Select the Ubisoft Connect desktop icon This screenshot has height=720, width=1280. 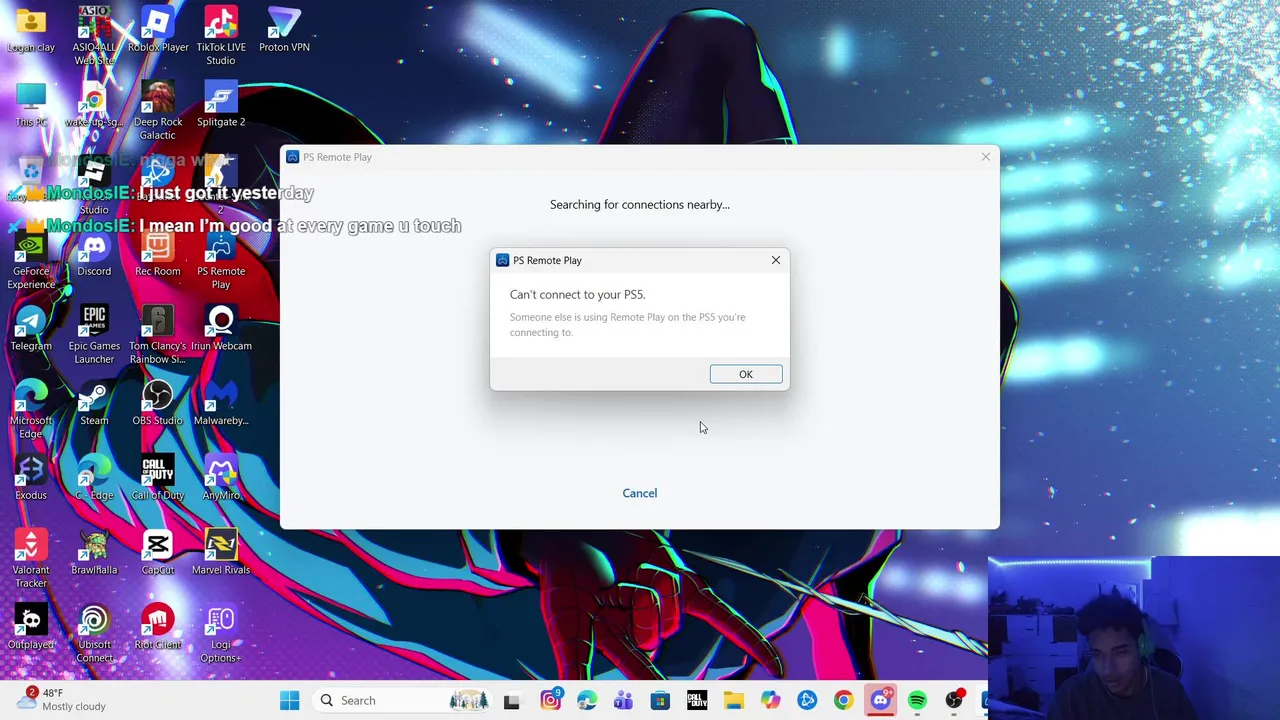coord(94,634)
